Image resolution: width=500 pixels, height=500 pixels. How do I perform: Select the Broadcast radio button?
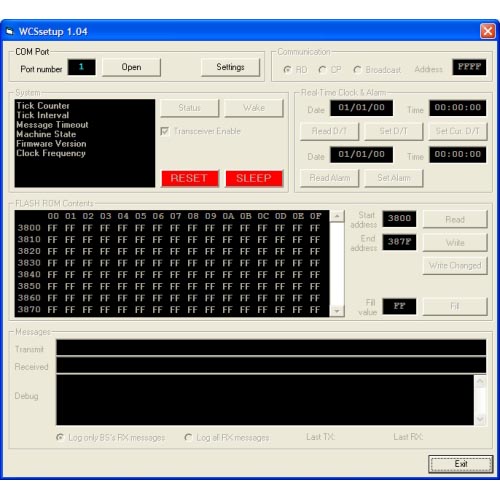[x=357, y=70]
